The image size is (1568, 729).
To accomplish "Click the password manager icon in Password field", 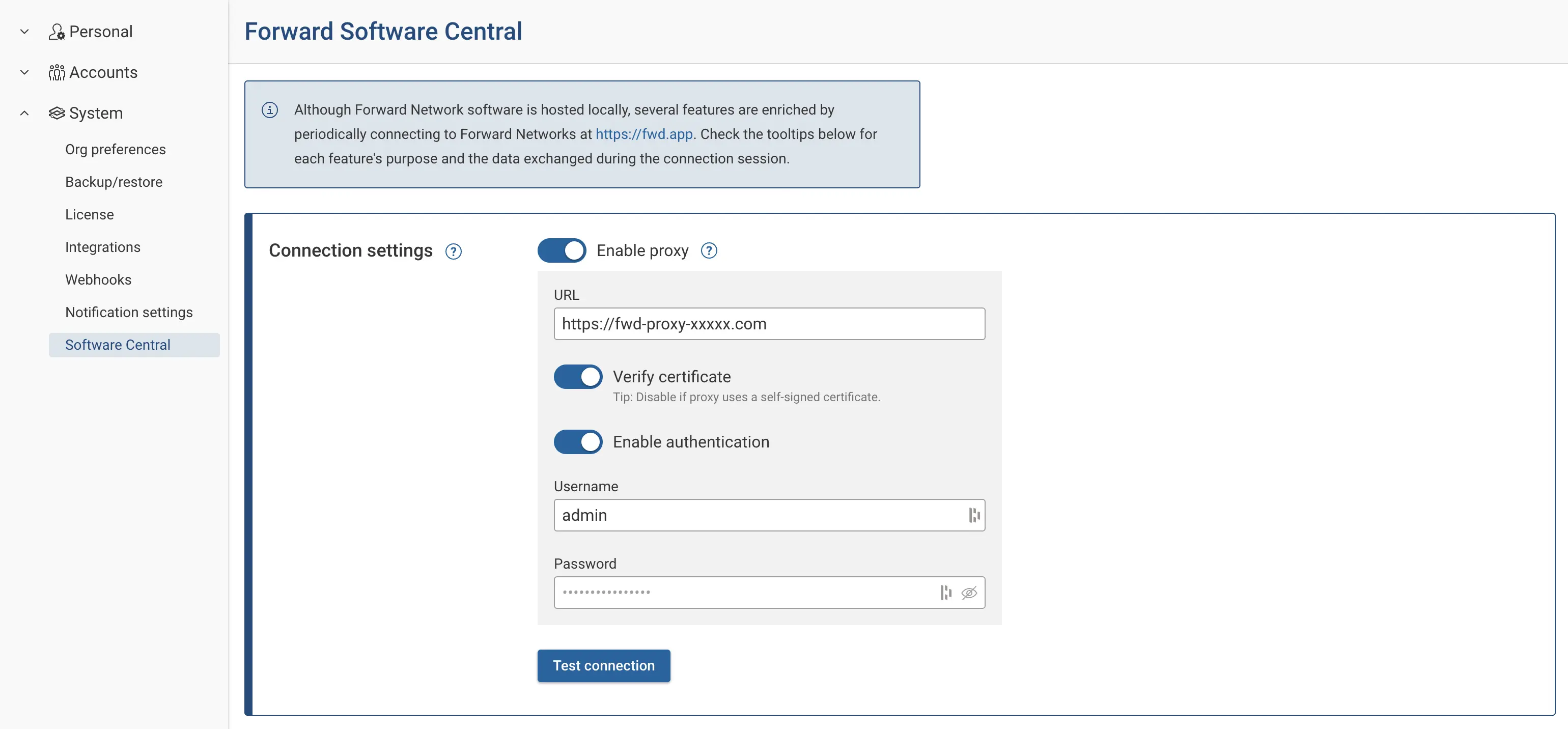I will point(945,593).
